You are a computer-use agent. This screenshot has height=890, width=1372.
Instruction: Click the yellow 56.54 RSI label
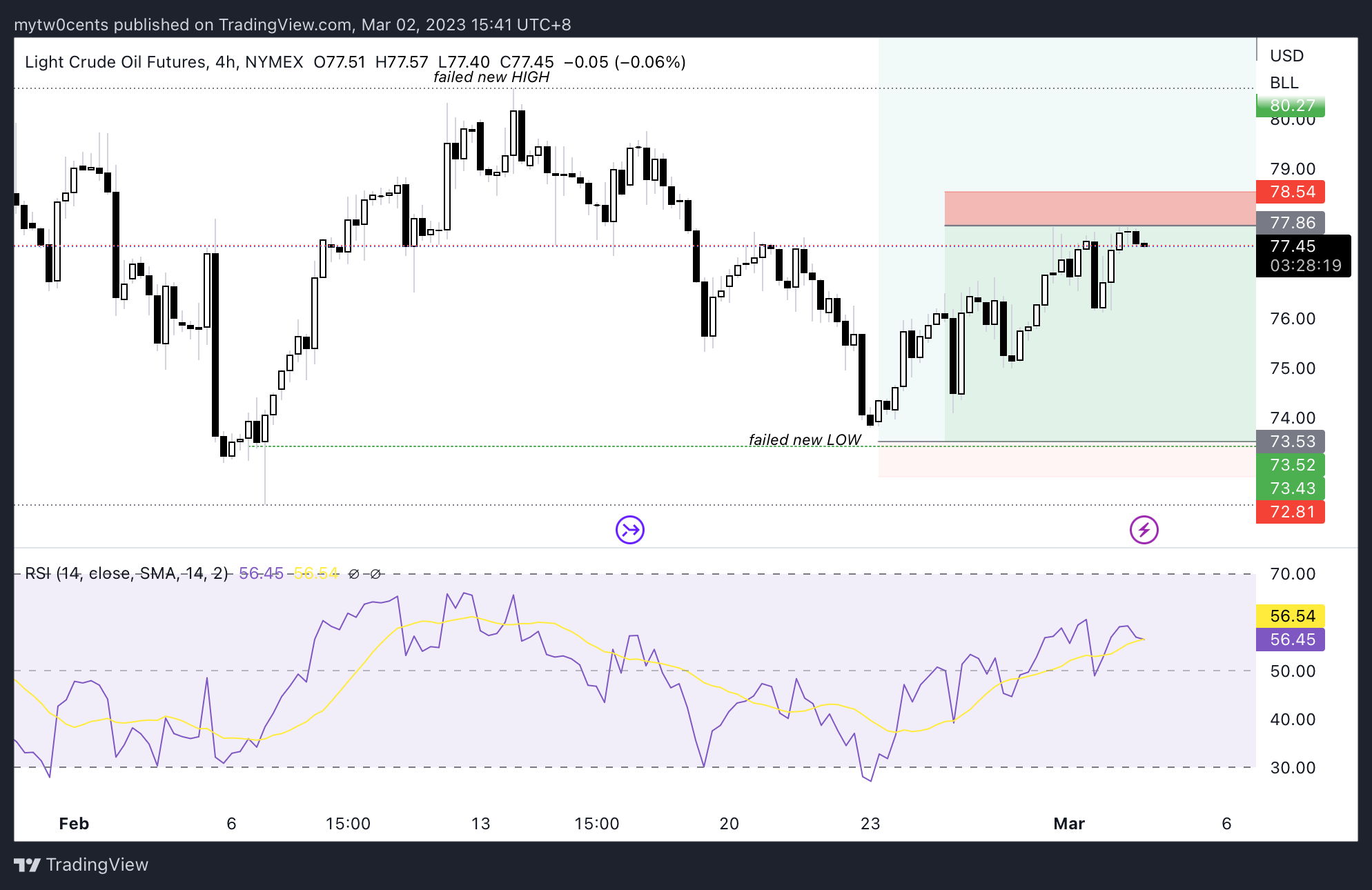(1291, 616)
